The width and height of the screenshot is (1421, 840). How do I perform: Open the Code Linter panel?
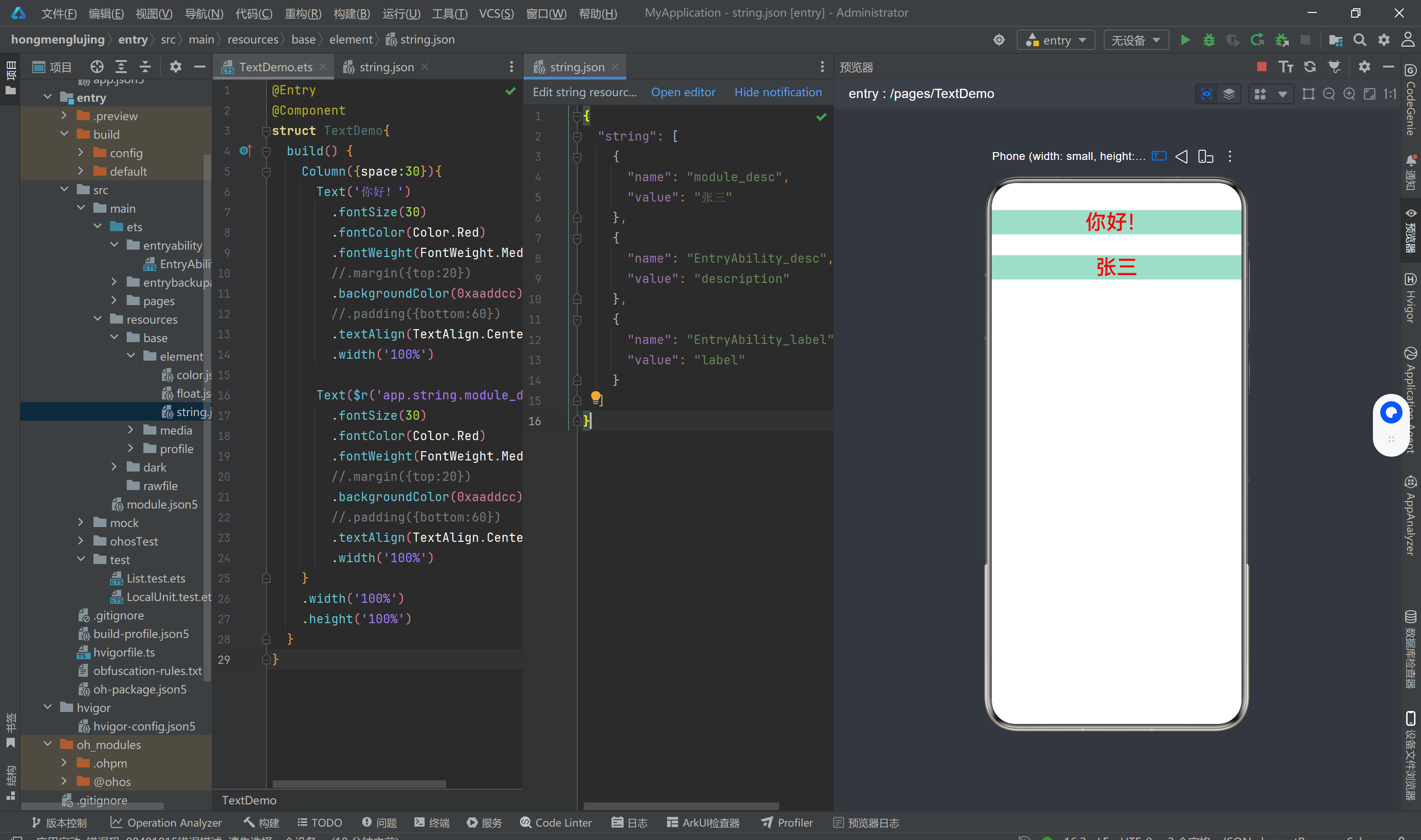(556, 822)
